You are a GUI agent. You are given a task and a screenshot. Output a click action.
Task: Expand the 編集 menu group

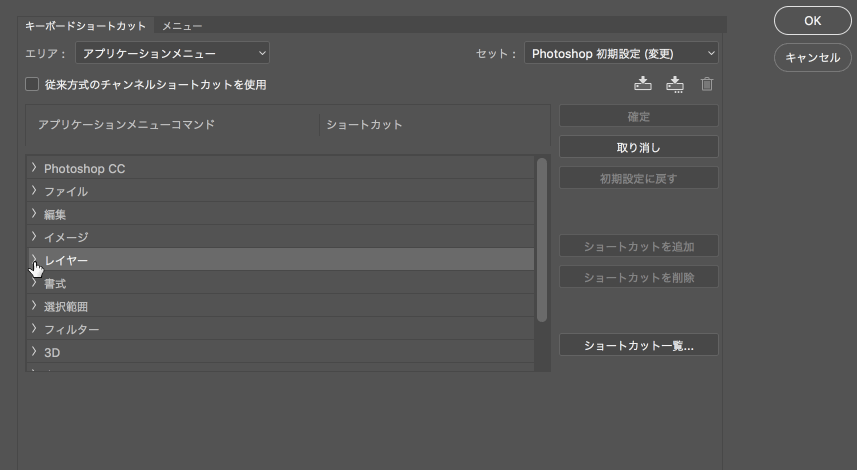pos(34,214)
